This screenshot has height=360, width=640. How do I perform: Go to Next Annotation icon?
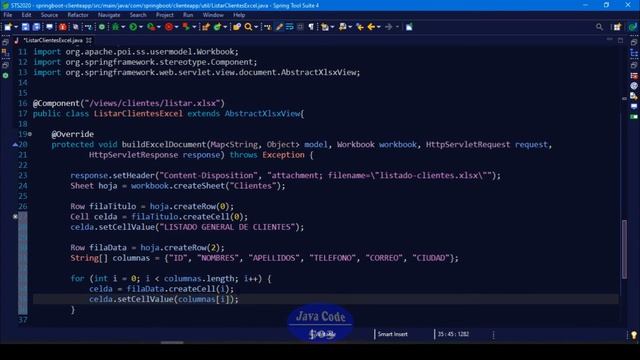[324, 27]
